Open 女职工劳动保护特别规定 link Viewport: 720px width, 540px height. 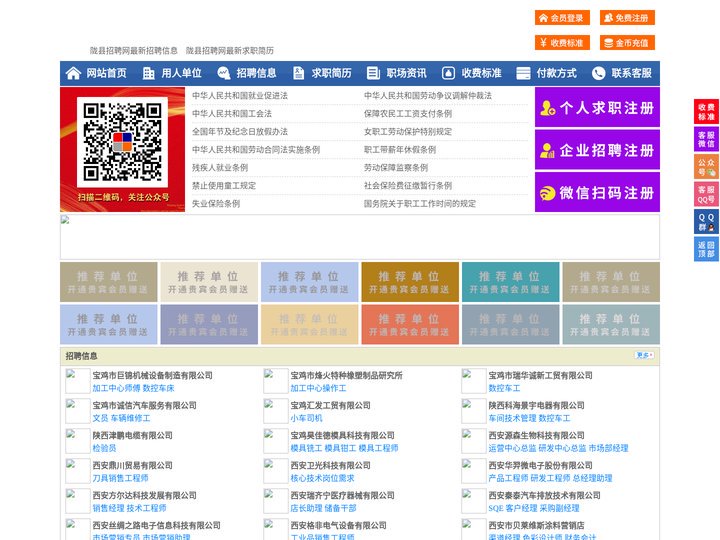(x=408, y=131)
